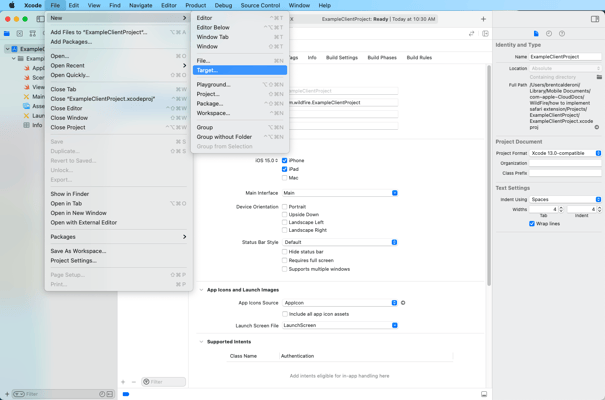
Task: Adjust the Tab width stepper
Action: click(x=561, y=209)
